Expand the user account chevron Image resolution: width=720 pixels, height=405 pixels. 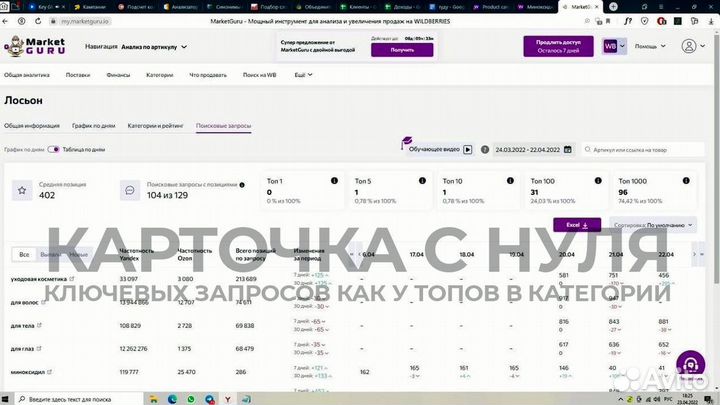pos(703,46)
